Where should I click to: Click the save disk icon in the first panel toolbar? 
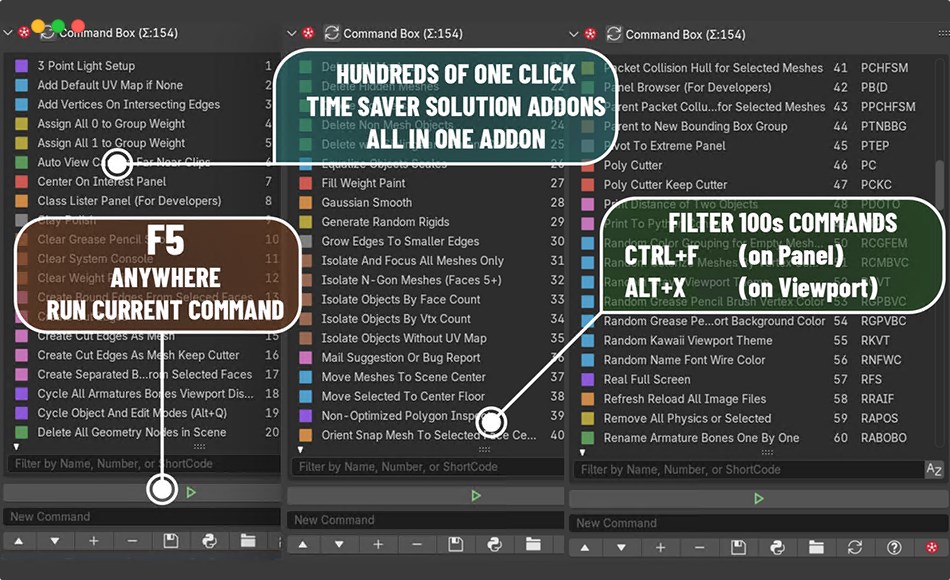(170, 540)
